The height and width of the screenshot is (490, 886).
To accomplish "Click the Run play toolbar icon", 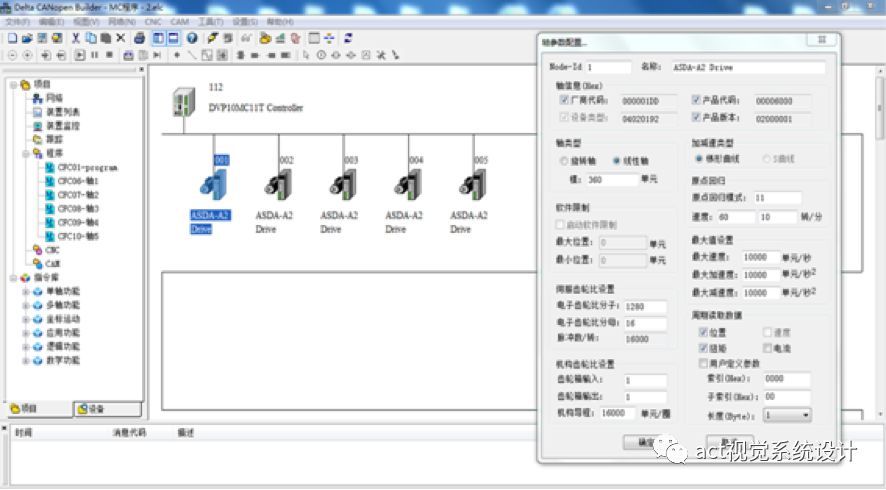I will [x=80, y=55].
